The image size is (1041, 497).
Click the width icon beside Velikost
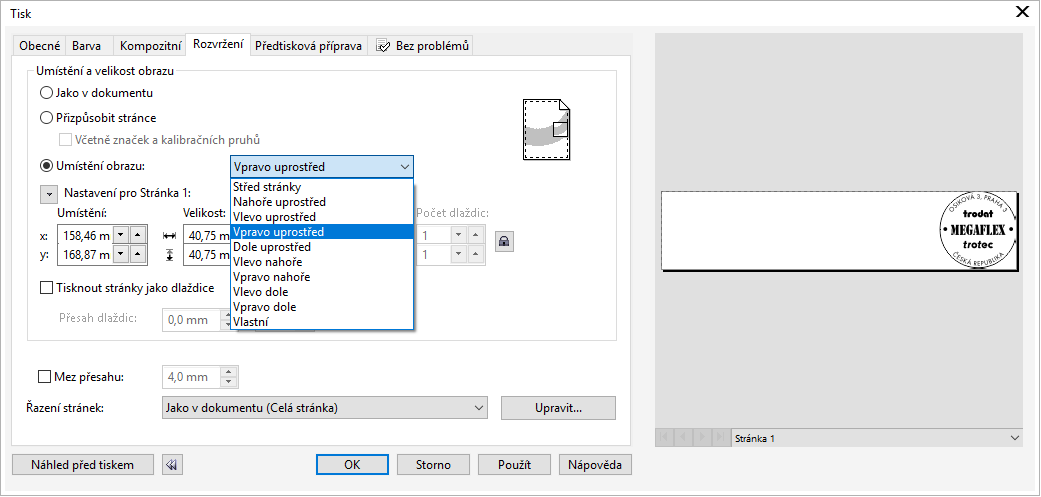[168, 235]
